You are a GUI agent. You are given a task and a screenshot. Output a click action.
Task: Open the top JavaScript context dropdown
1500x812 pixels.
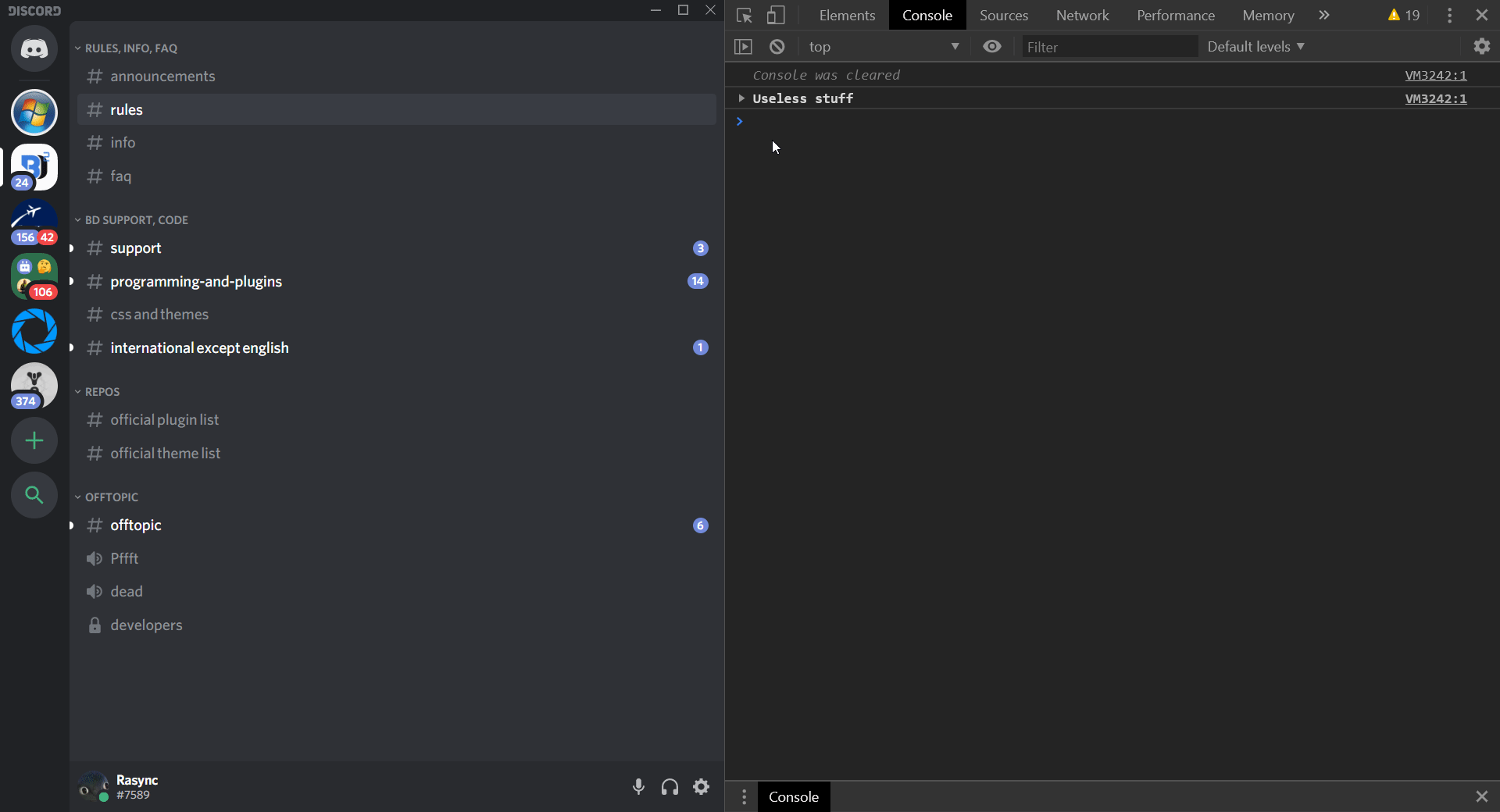click(x=884, y=47)
